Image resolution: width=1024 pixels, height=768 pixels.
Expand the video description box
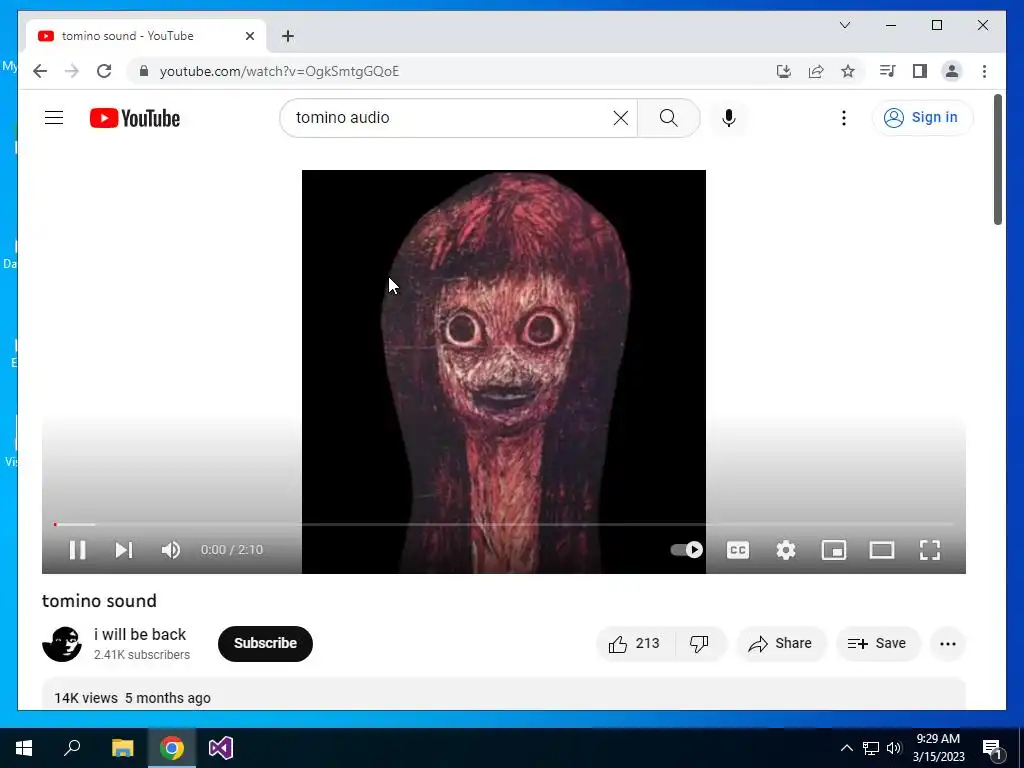(x=504, y=694)
